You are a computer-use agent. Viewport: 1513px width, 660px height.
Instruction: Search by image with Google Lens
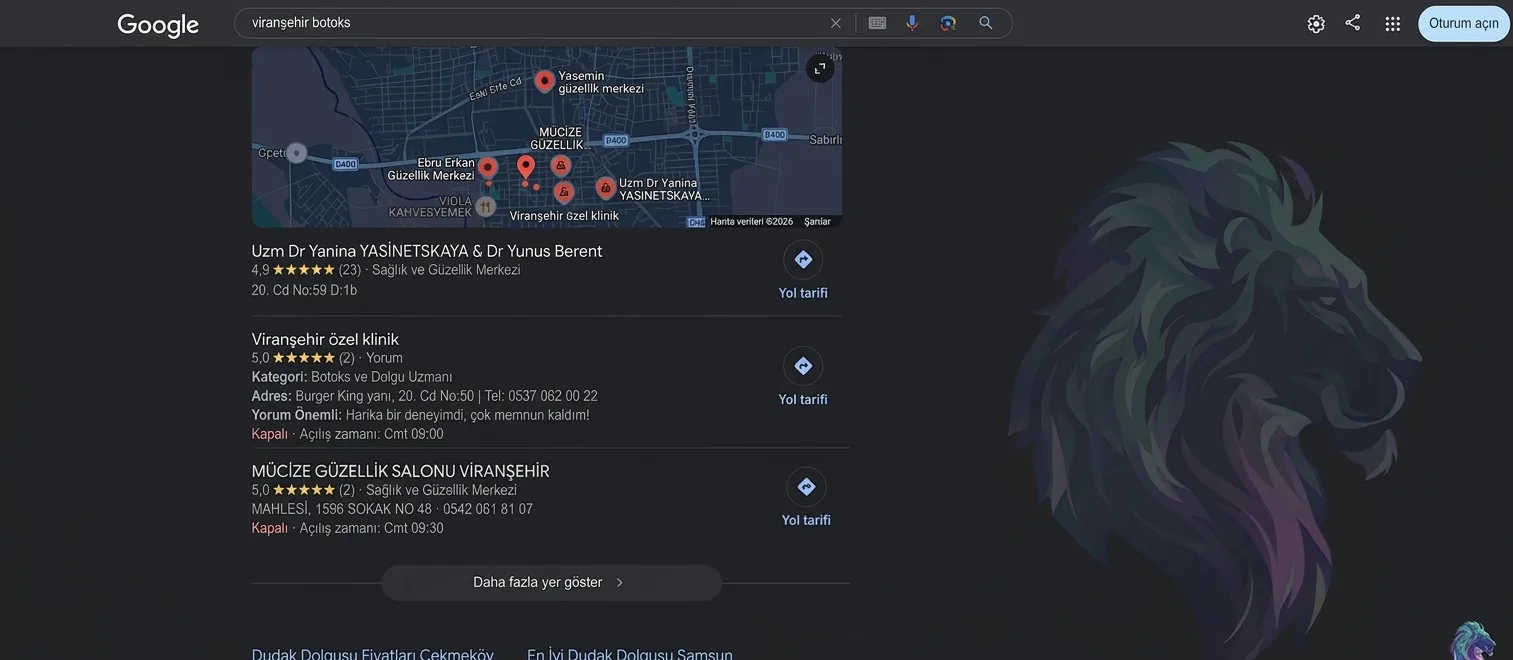[948, 23]
